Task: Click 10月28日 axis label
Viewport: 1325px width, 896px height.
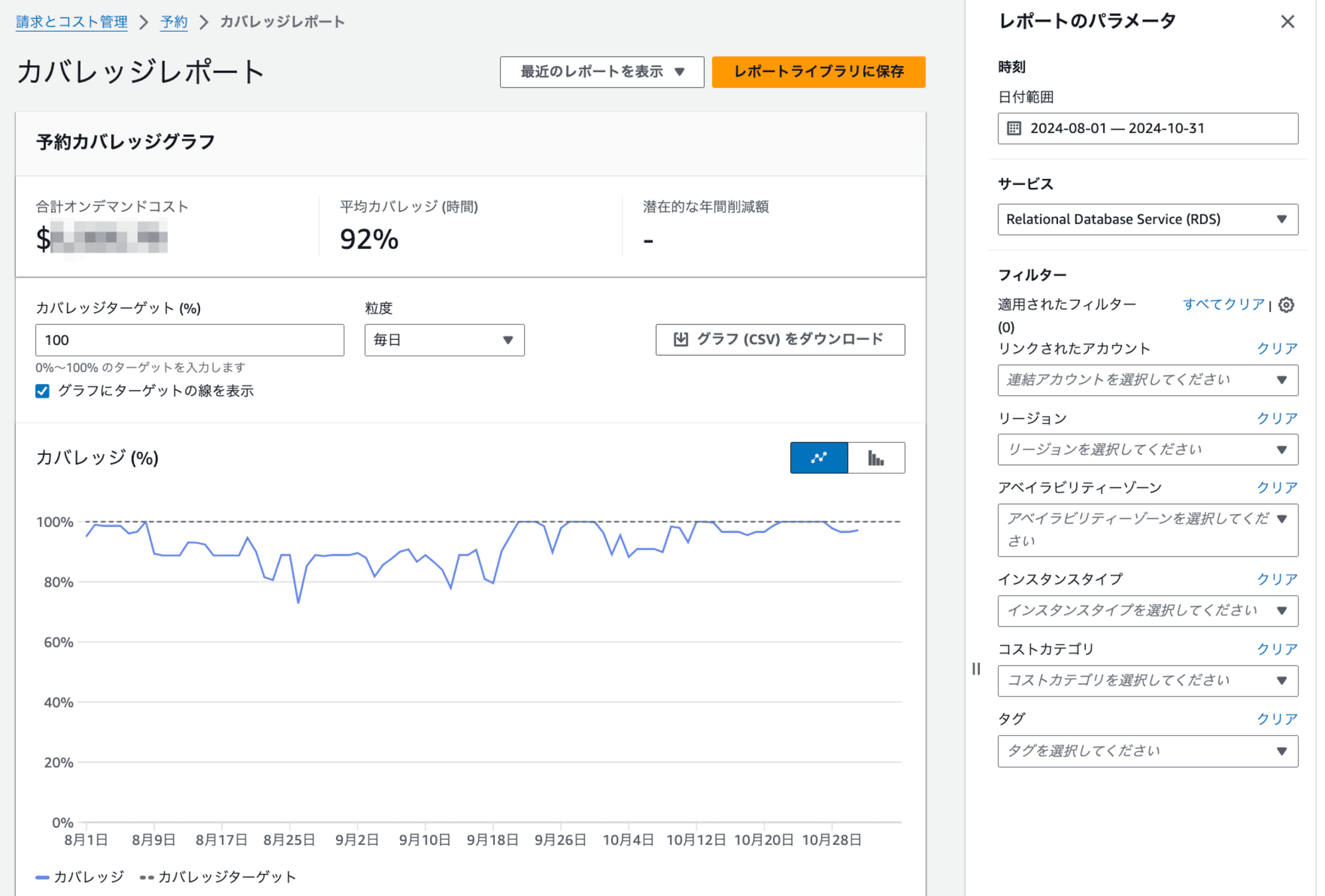Action: [831, 840]
